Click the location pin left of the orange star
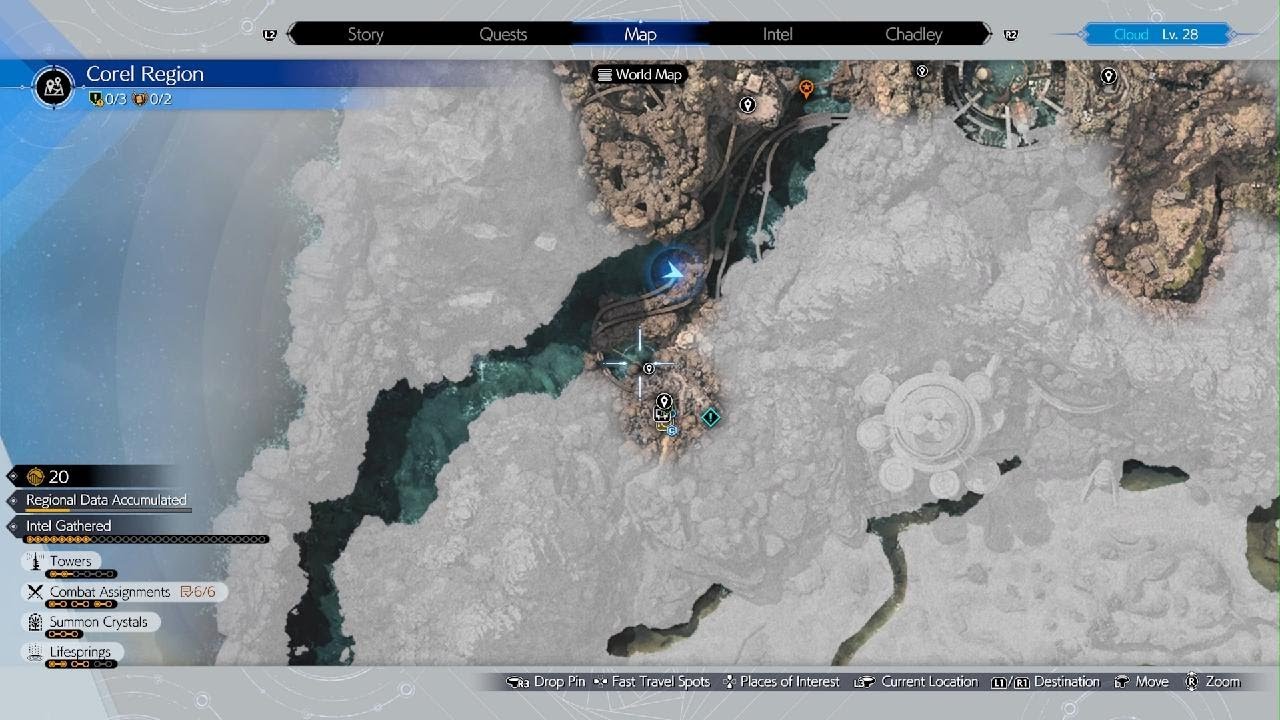 pyautogui.click(x=747, y=105)
